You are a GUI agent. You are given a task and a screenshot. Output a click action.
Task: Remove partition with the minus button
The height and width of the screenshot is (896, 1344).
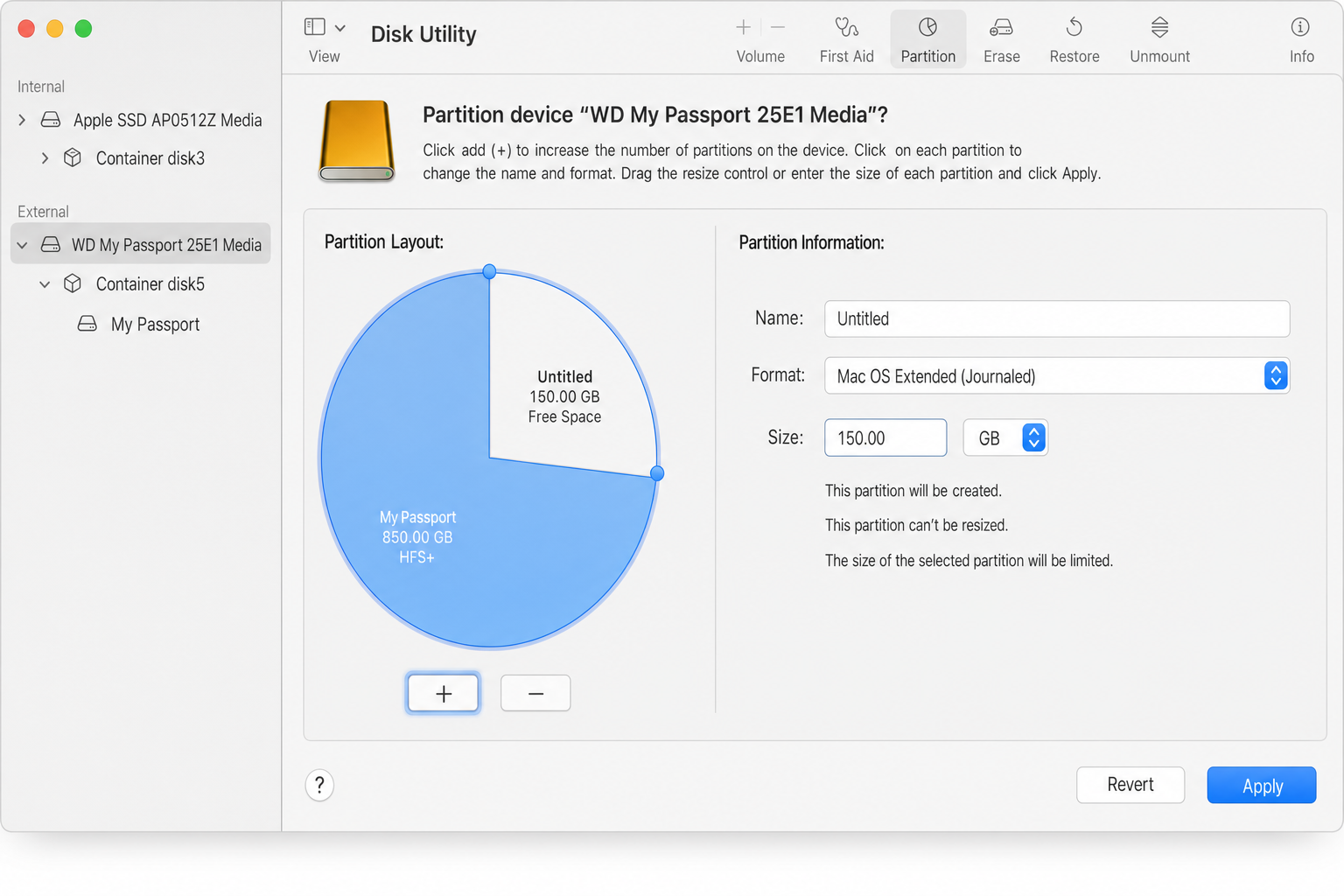coord(535,693)
